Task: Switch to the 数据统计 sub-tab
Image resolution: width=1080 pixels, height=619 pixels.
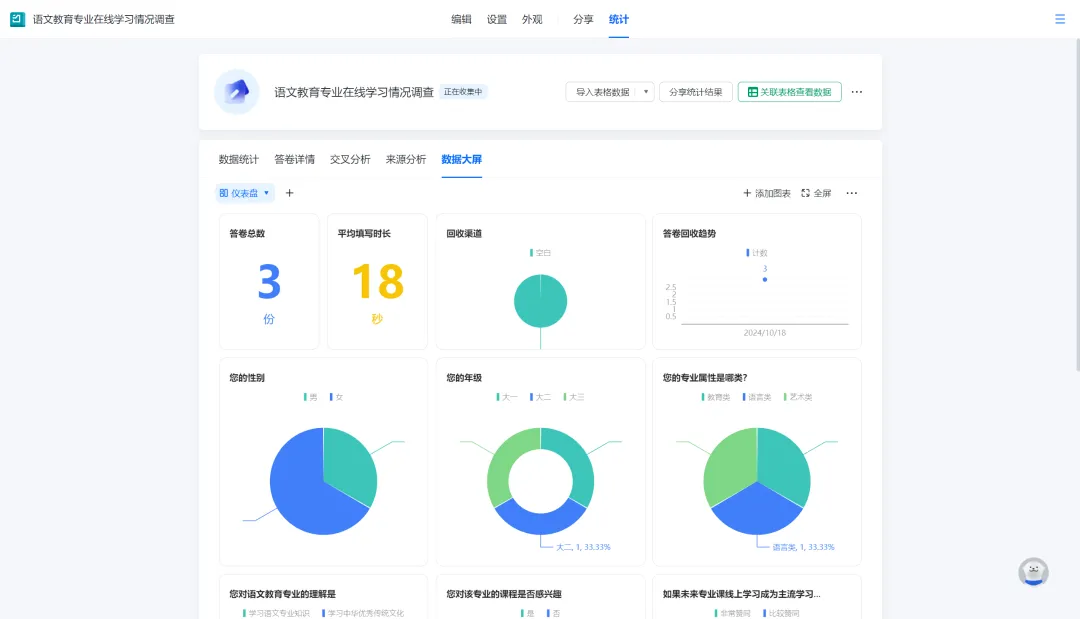Action: pos(238,159)
